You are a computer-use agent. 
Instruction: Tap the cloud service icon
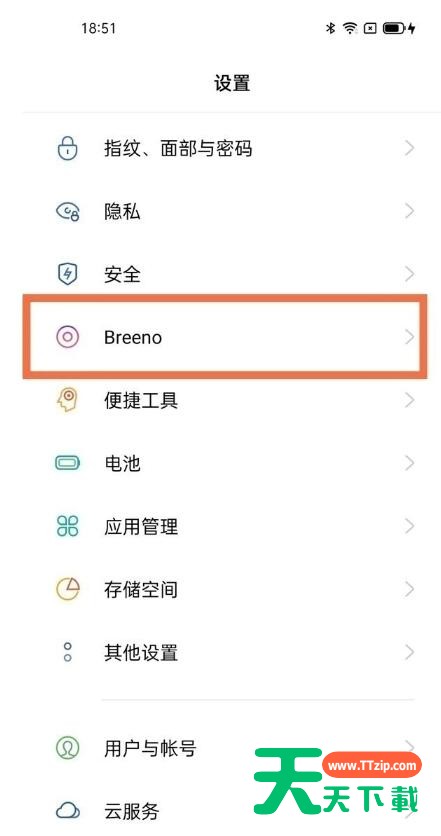(67, 812)
